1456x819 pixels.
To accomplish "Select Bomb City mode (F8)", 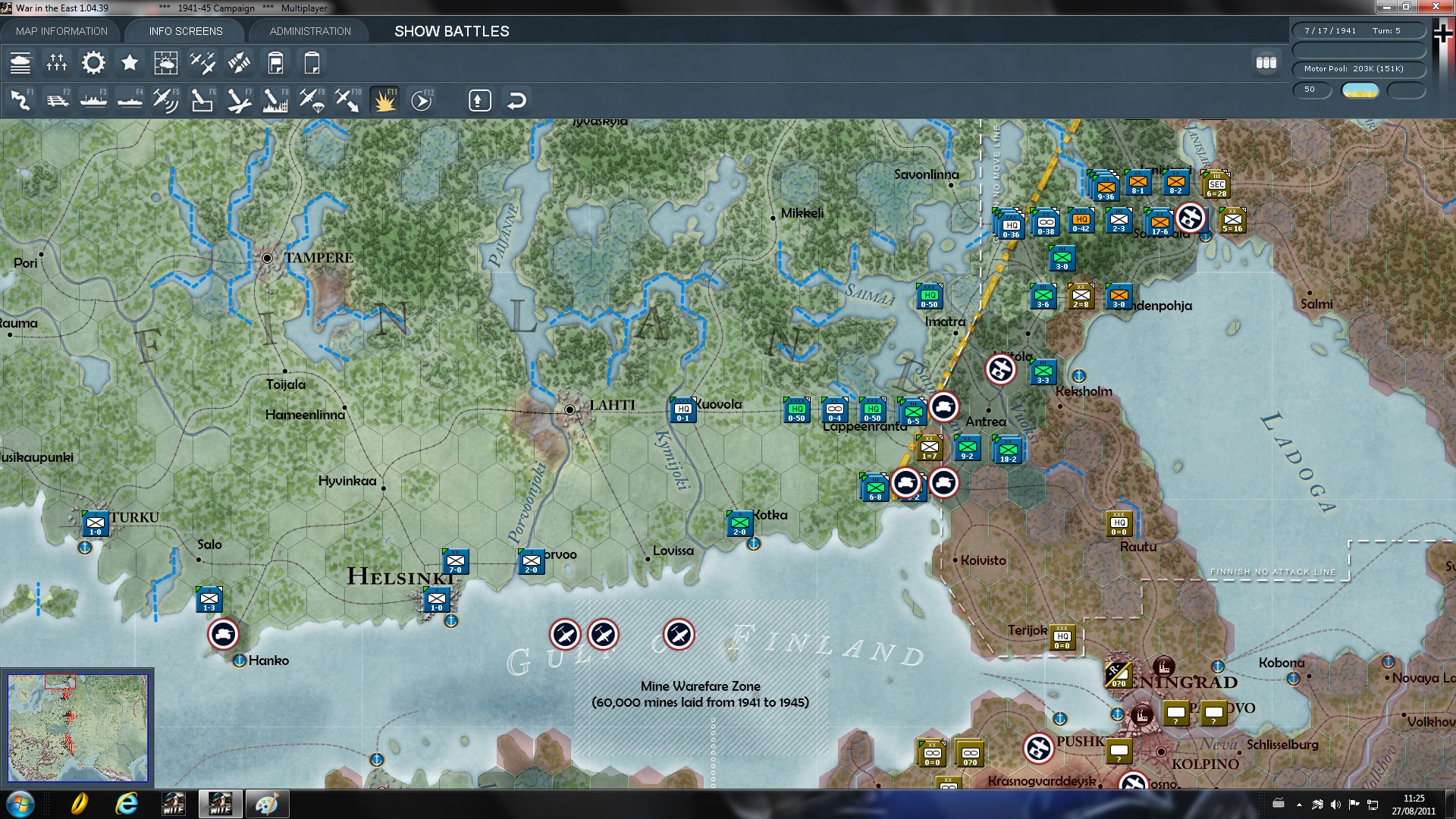I will click(275, 100).
